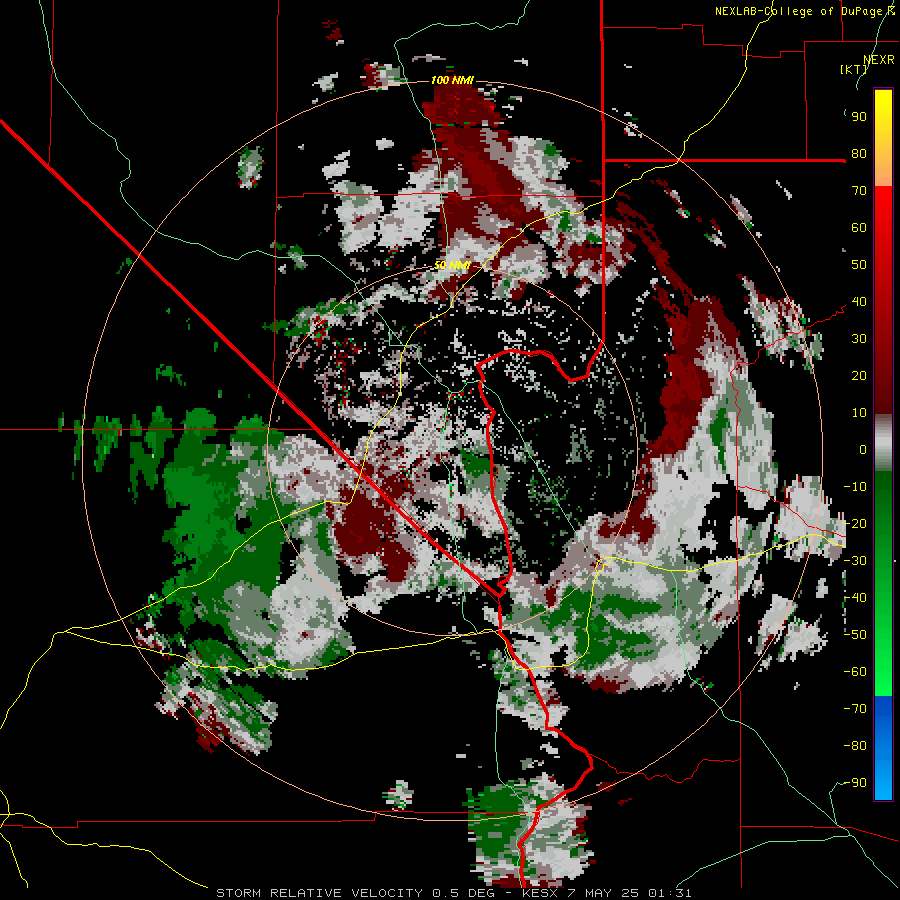The height and width of the screenshot is (900, 900).
Task: Click the 0 value on velocity scale
Action: [x=863, y=449]
